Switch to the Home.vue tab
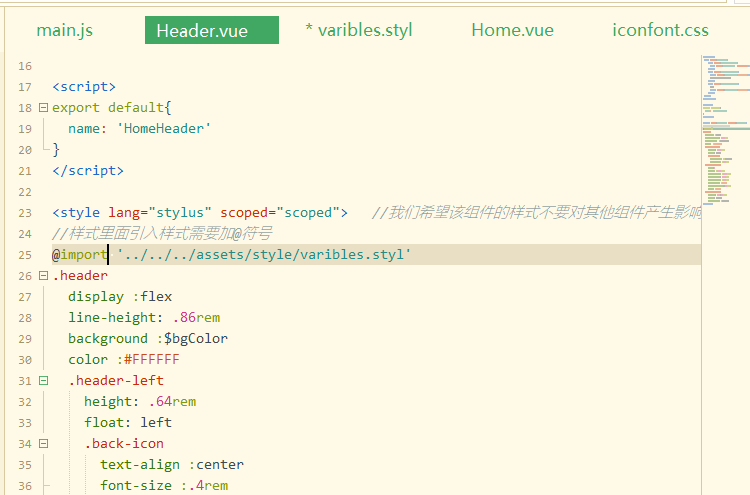The width and height of the screenshot is (750, 495). [512, 30]
